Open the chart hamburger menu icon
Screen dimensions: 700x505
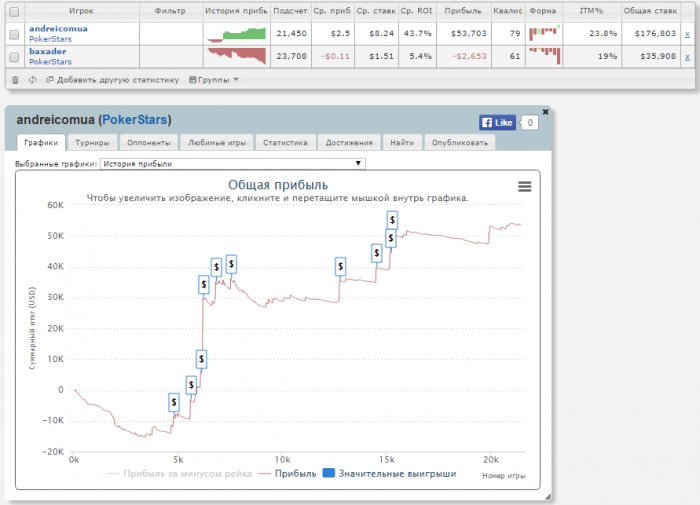click(x=524, y=186)
